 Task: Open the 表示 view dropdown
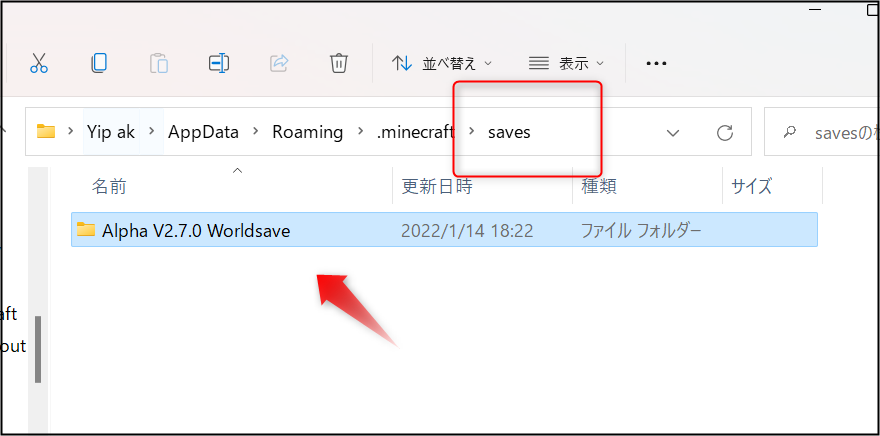[567, 63]
